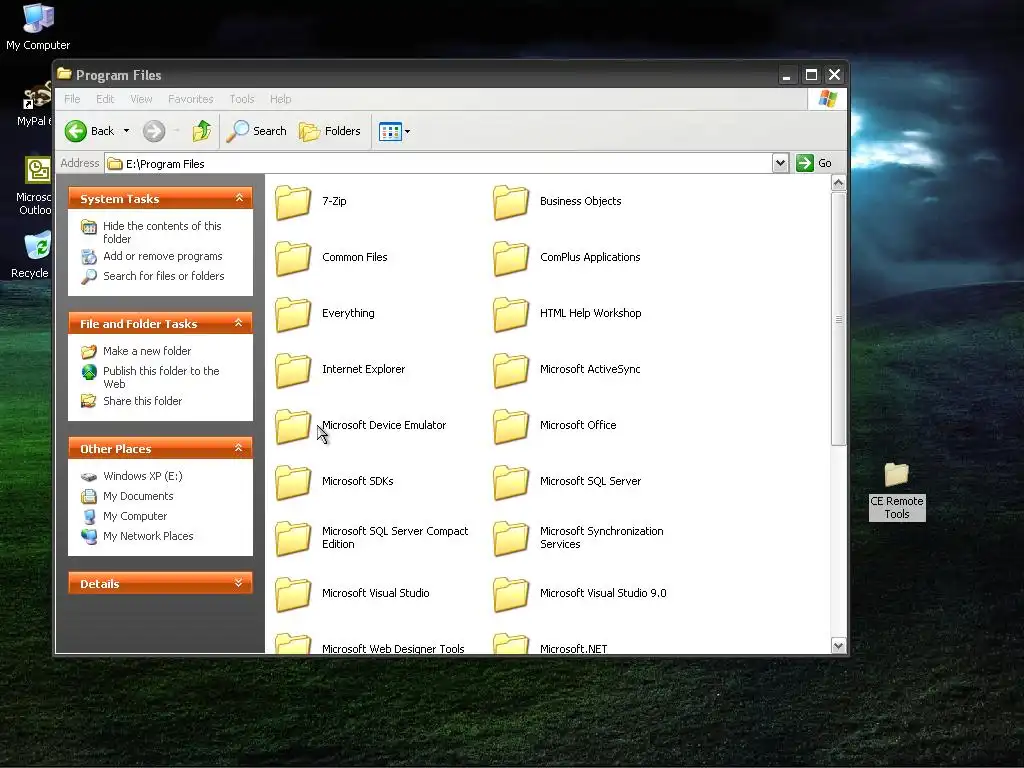The image size is (1024, 768).
Task: Select the Business Objects folder icon
Action: [511, 202]
